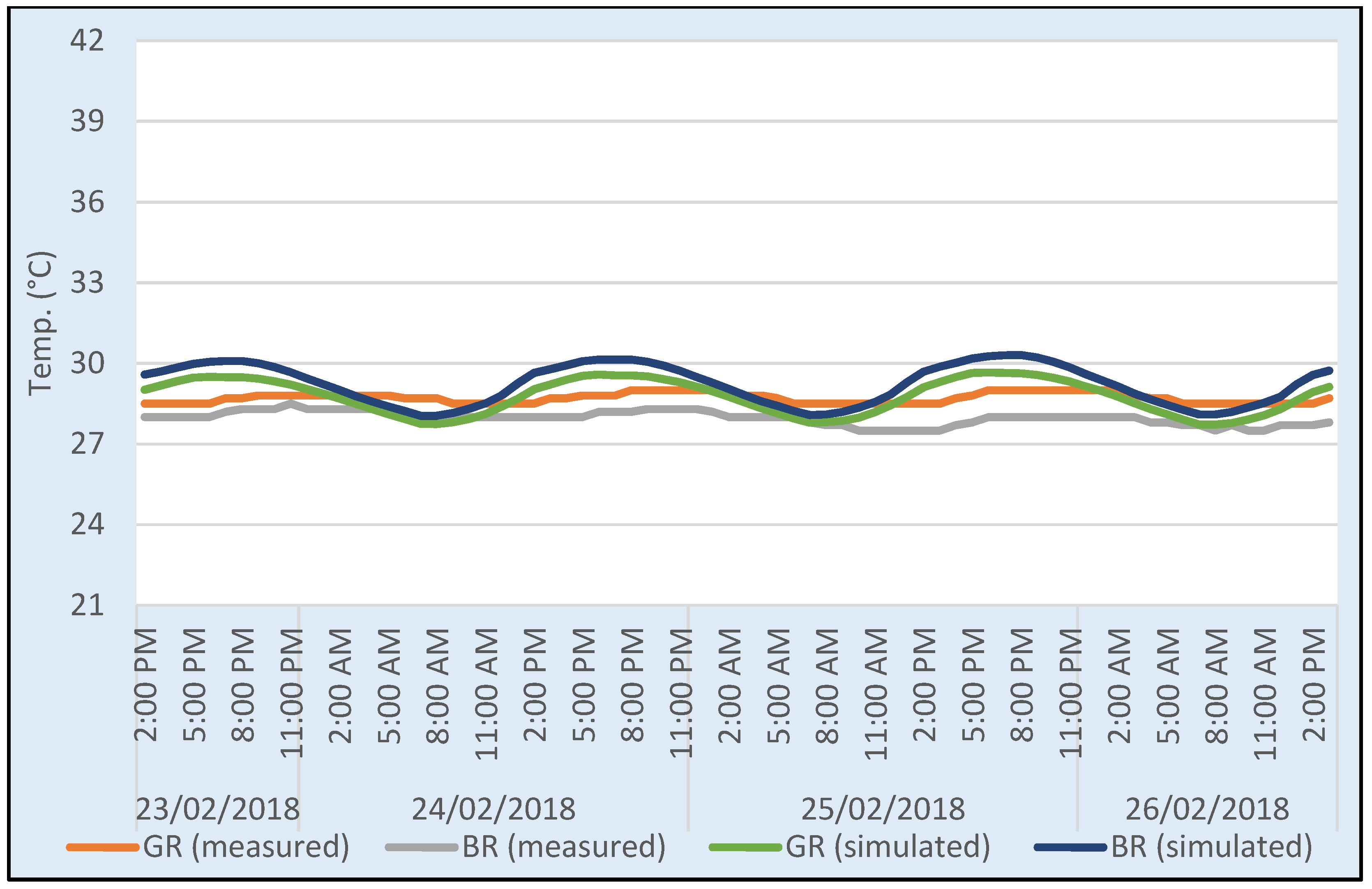1372x889 pixels.
Task: Click the 42 value on y-axis
Action: 87,40
